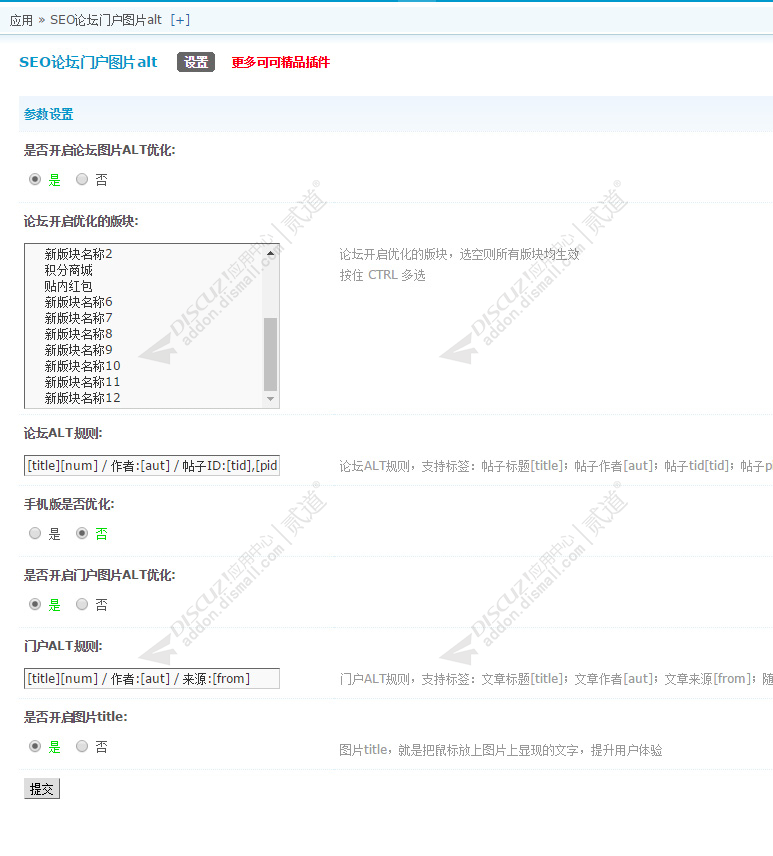Click the list box scroll-up arrow

point(270,253)
